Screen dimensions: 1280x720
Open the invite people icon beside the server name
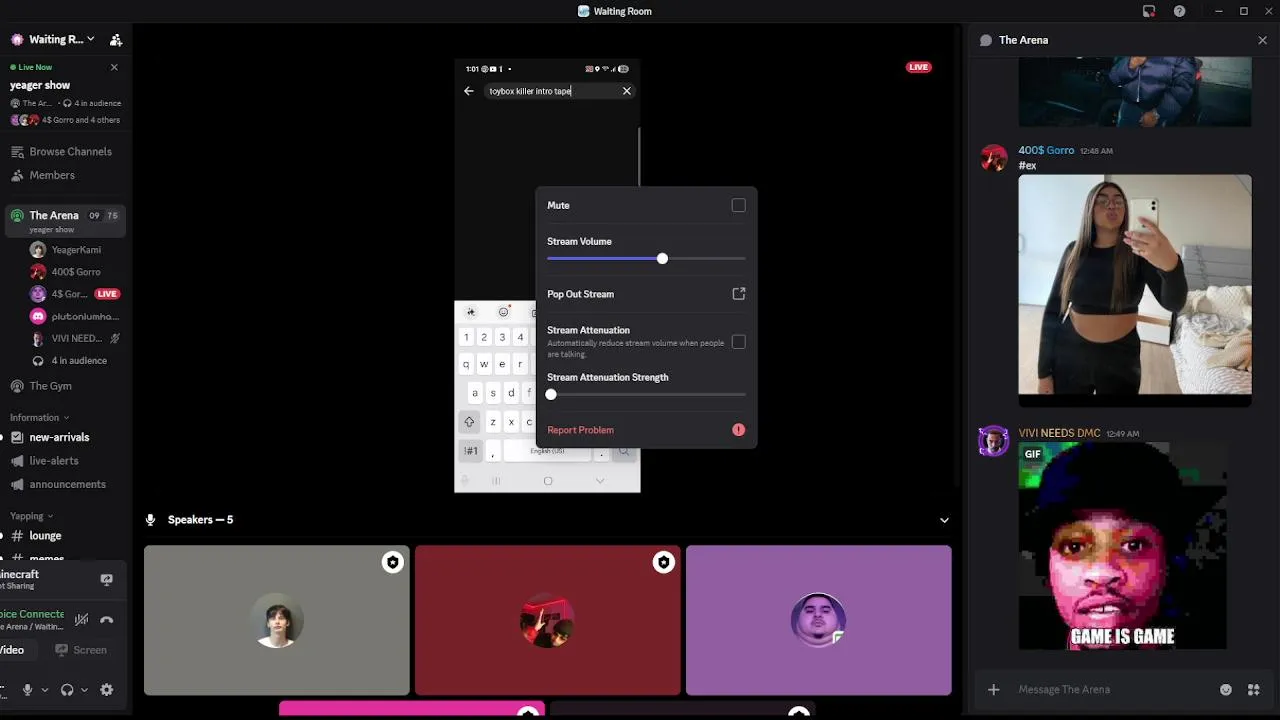[116, 40]
